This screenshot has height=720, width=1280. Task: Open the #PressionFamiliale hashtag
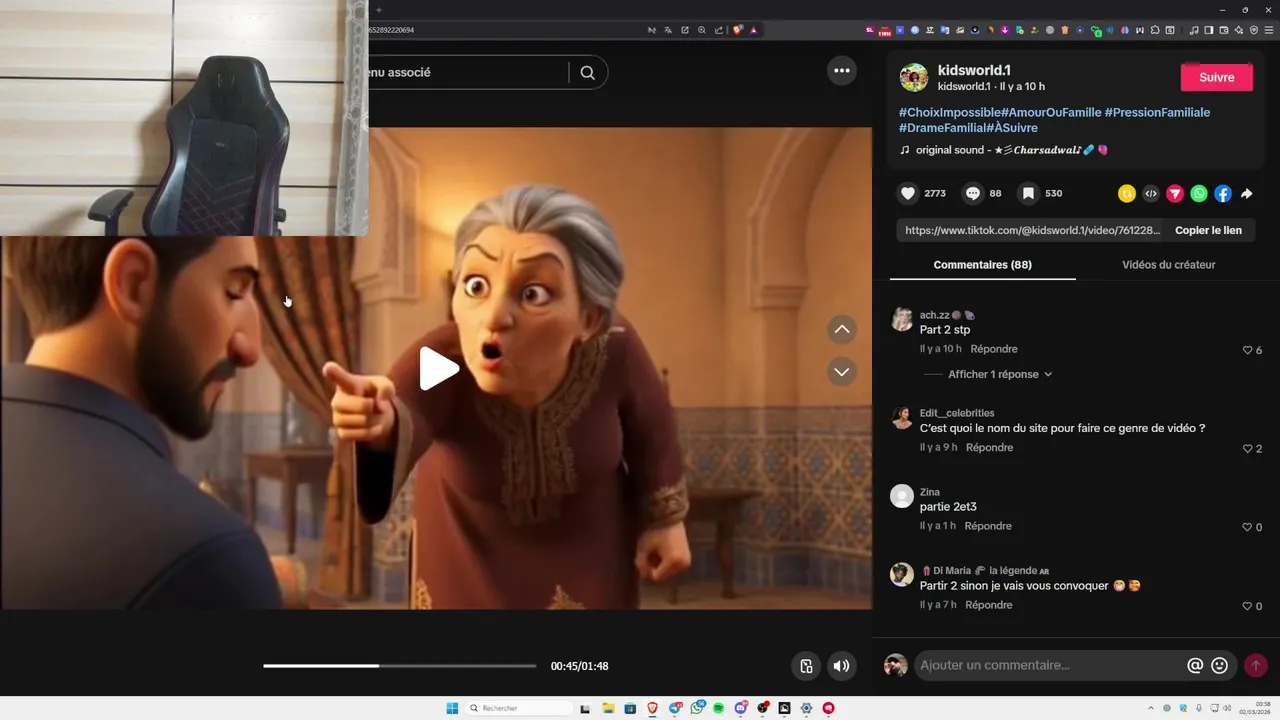[1157, 112]
